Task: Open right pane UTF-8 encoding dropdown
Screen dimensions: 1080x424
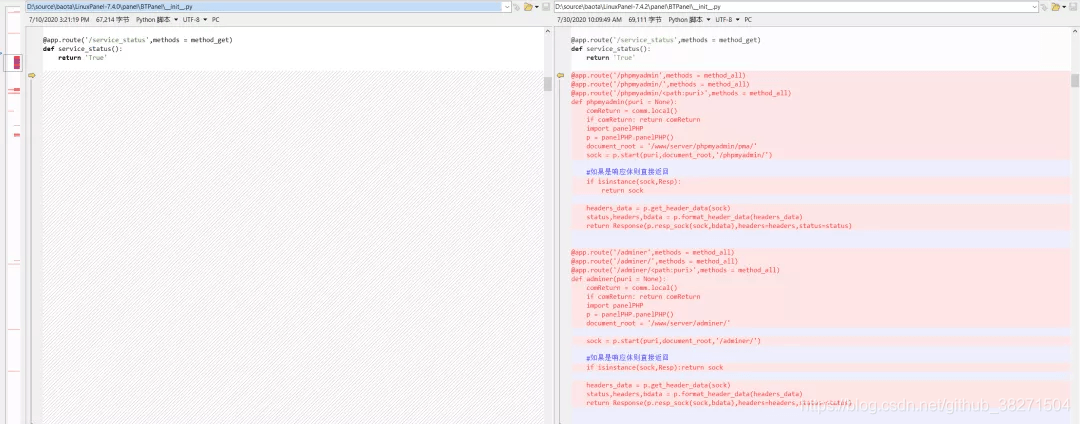Action: point(728,20)
